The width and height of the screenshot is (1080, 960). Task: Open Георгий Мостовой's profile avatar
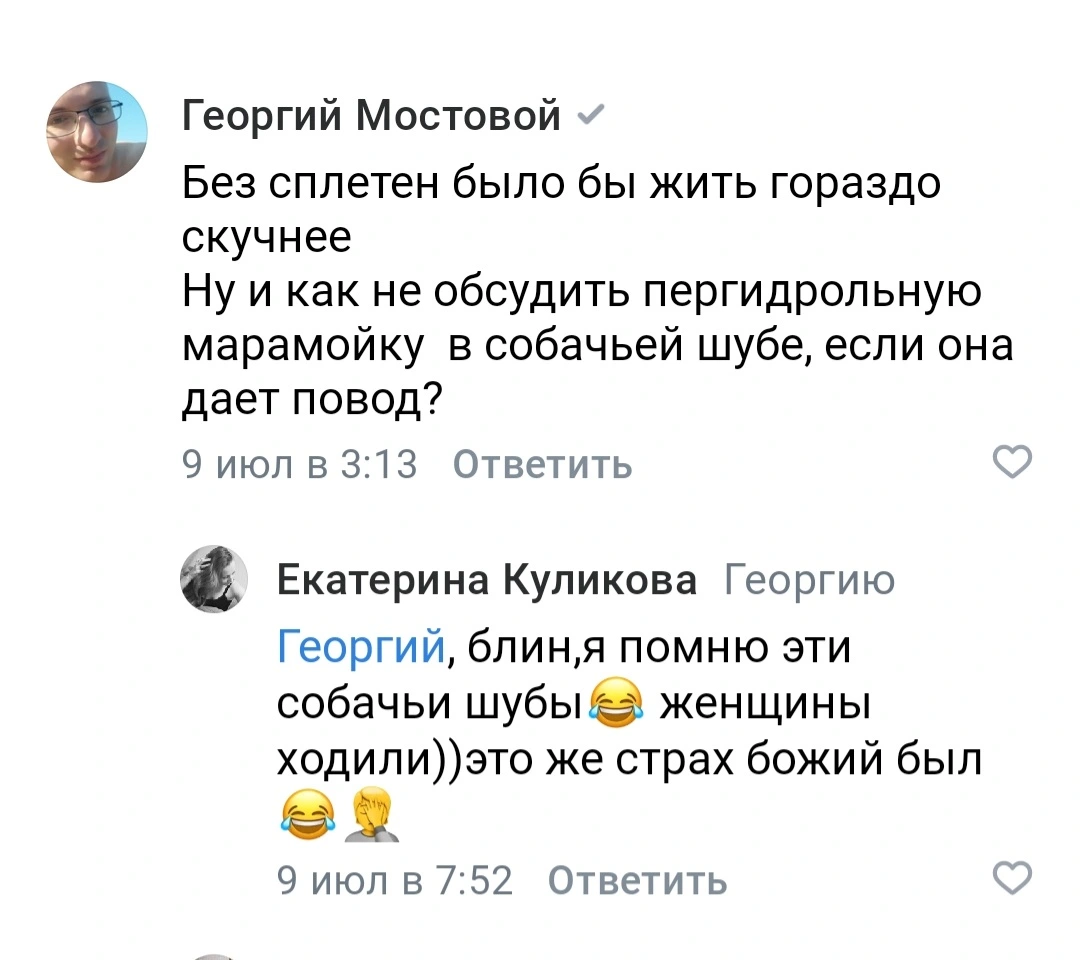coord(97,132)
